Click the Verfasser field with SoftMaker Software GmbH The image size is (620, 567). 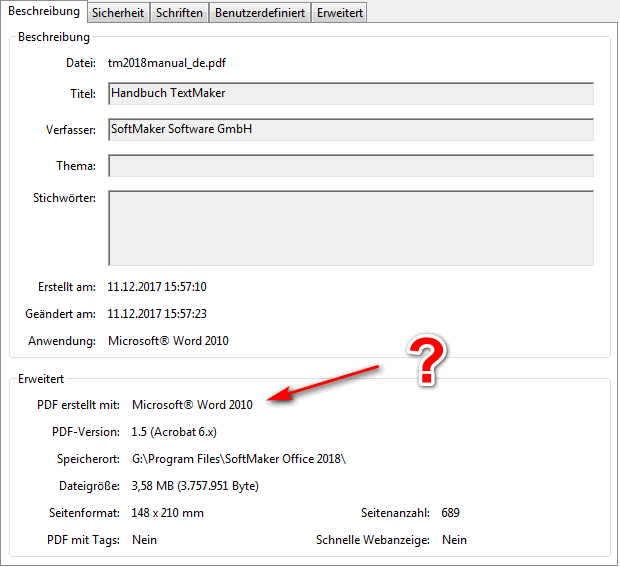[x=351, y=130]
